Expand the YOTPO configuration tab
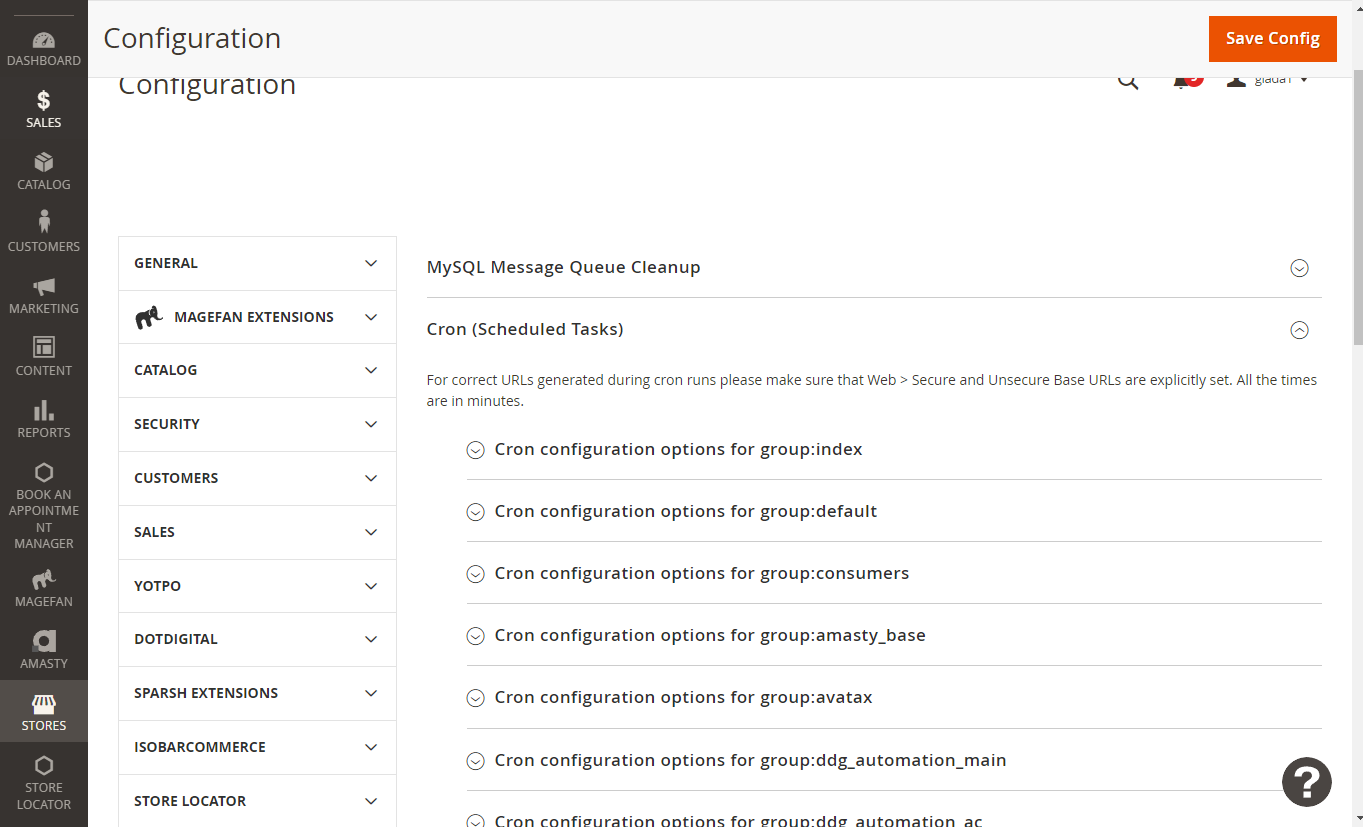The height and width of the screenshot is (827, 1363). [x=257, y=586]
